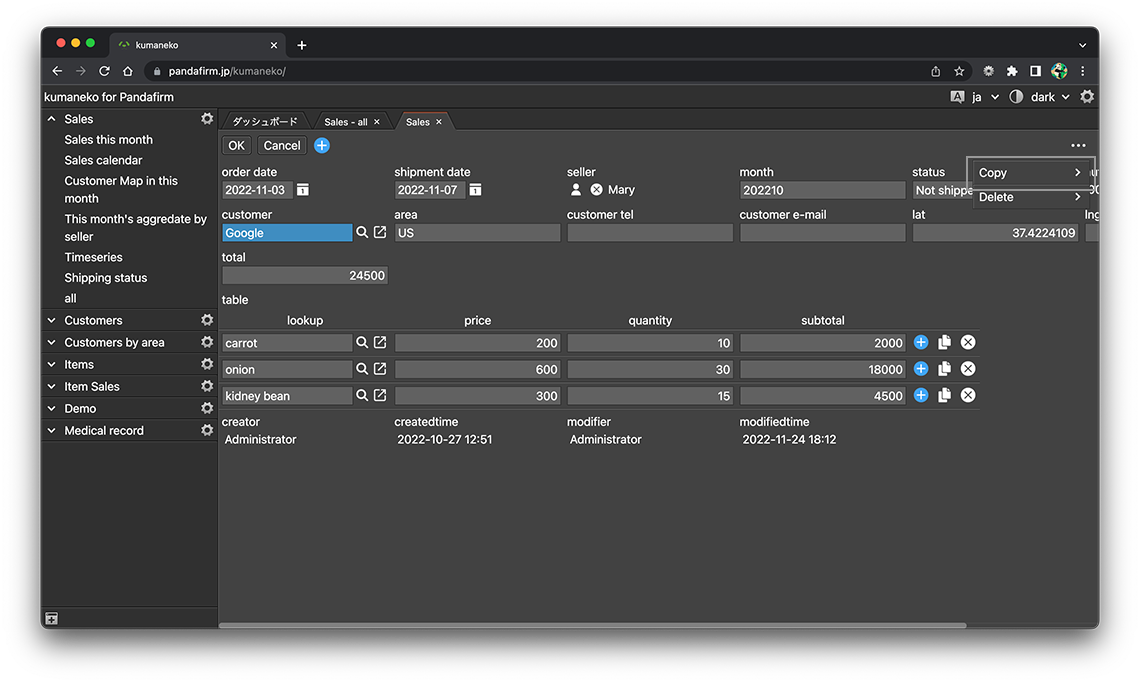Clear seller Mary with the X icon

click(596, 190)
